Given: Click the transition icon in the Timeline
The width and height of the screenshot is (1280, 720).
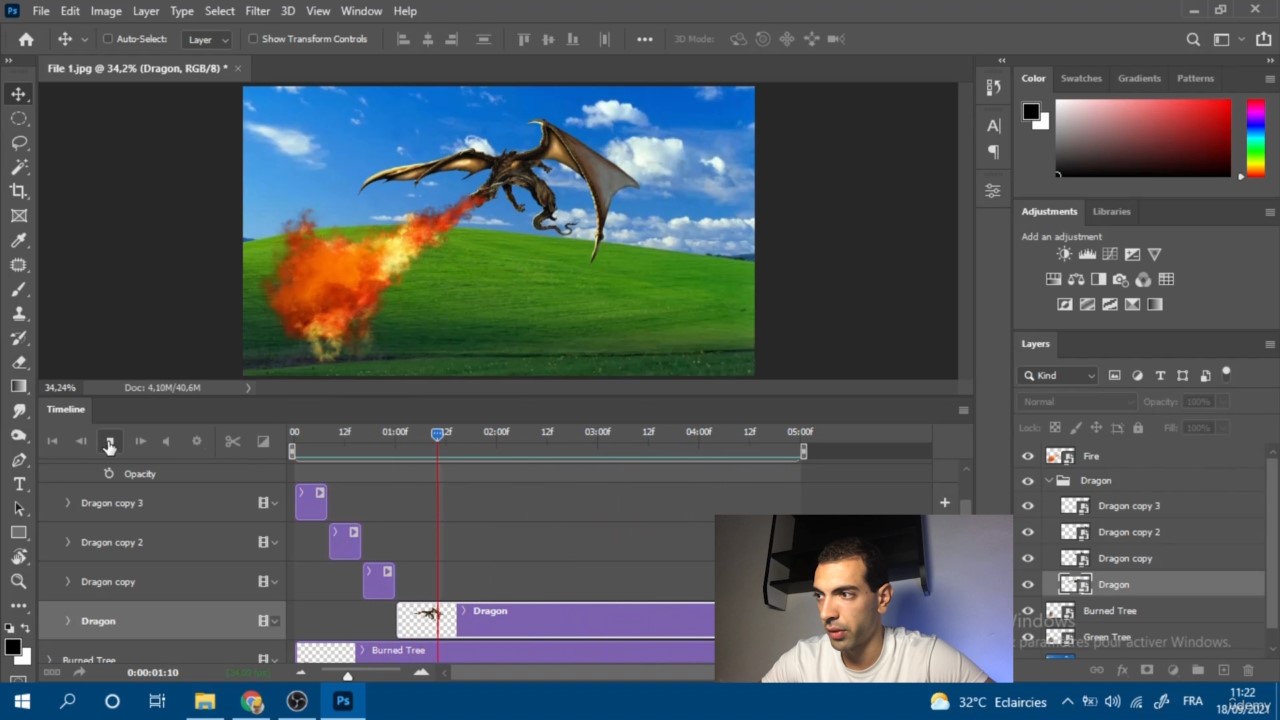Looking at the screenshot, I should pyautogui.click(x=263, y=441).
